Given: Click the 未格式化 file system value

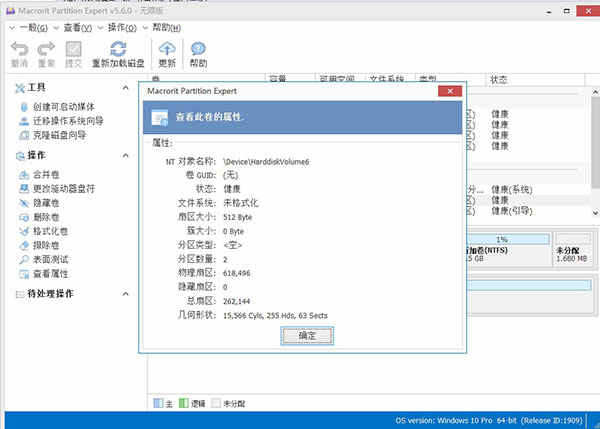Looking at the screenshot, I should (241, 203).
